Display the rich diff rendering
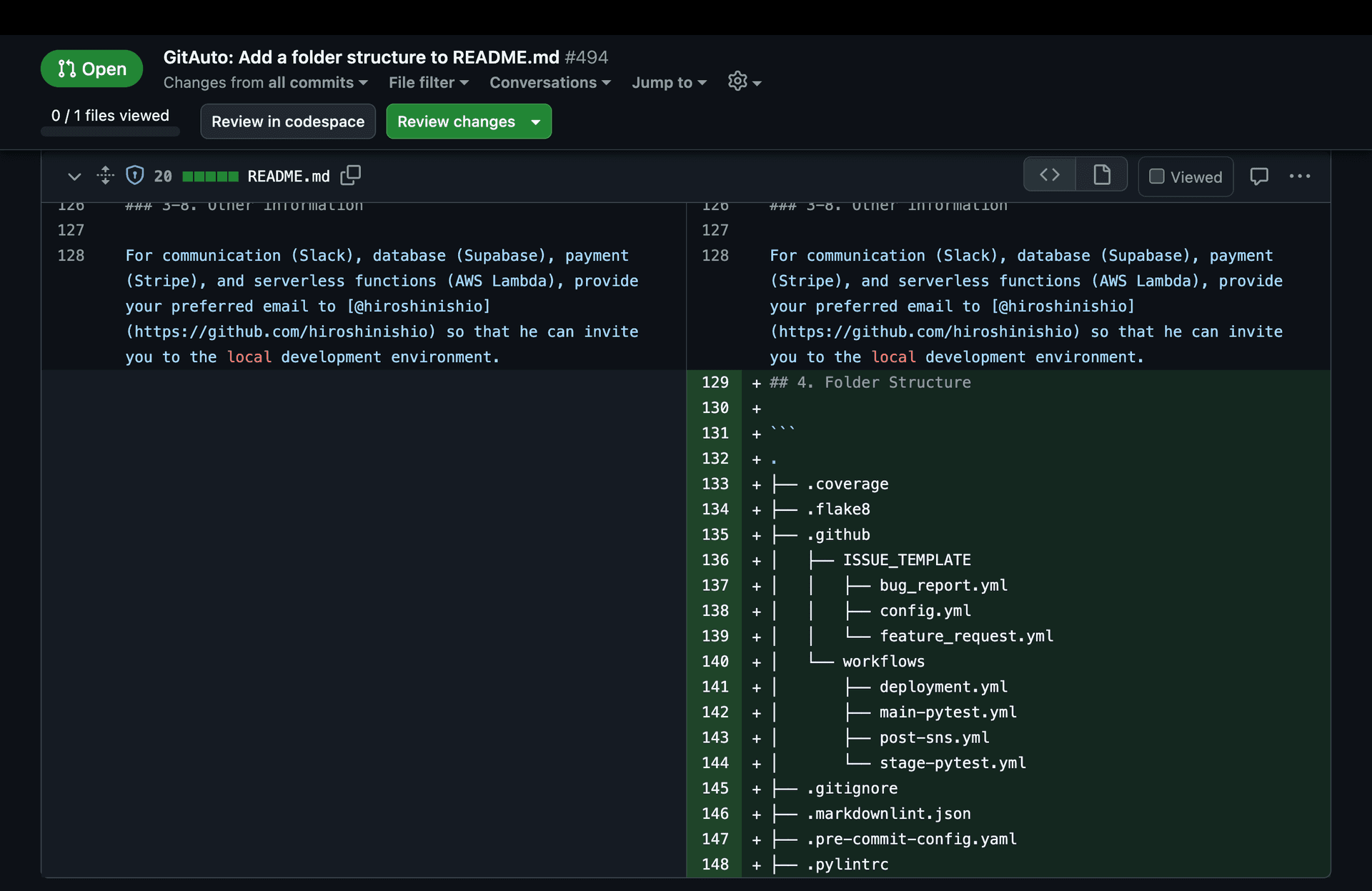The width and height of the screenshot is (1372, 891). [1101, 174]
